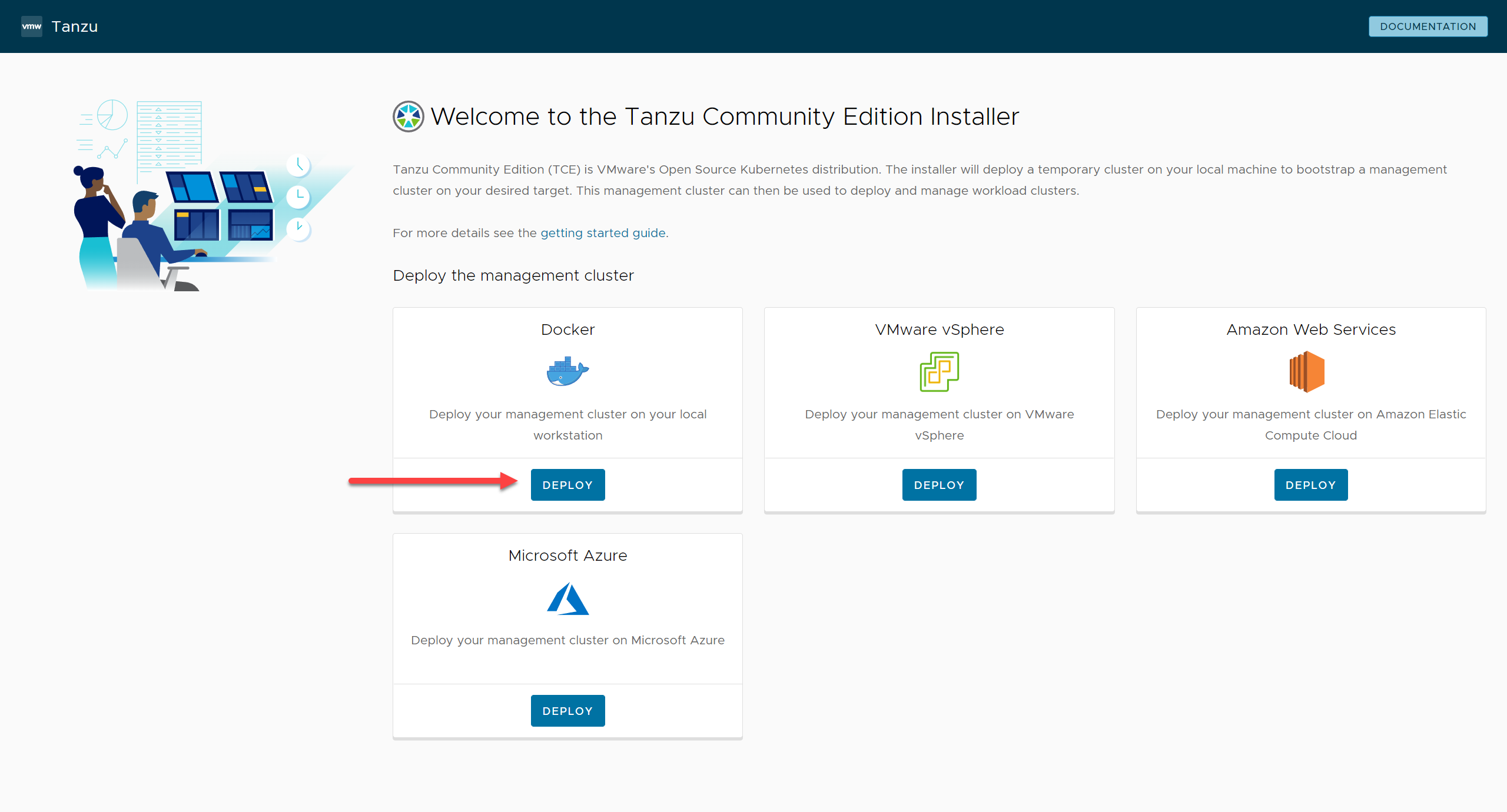The width and height of the screenshot is (1507, 812).
Task: Select the VMware vSphere card title
Action: pyautogui.click(x=940, y=330)
